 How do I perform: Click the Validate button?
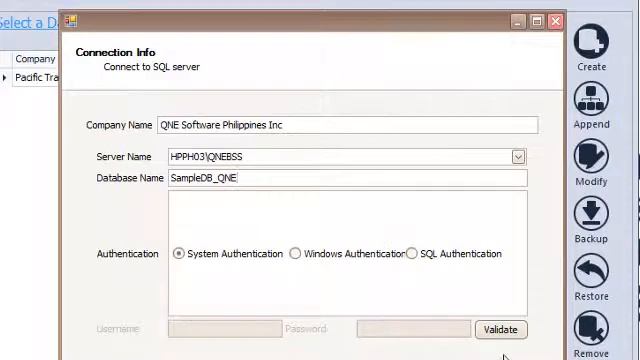tap(501, 329)
